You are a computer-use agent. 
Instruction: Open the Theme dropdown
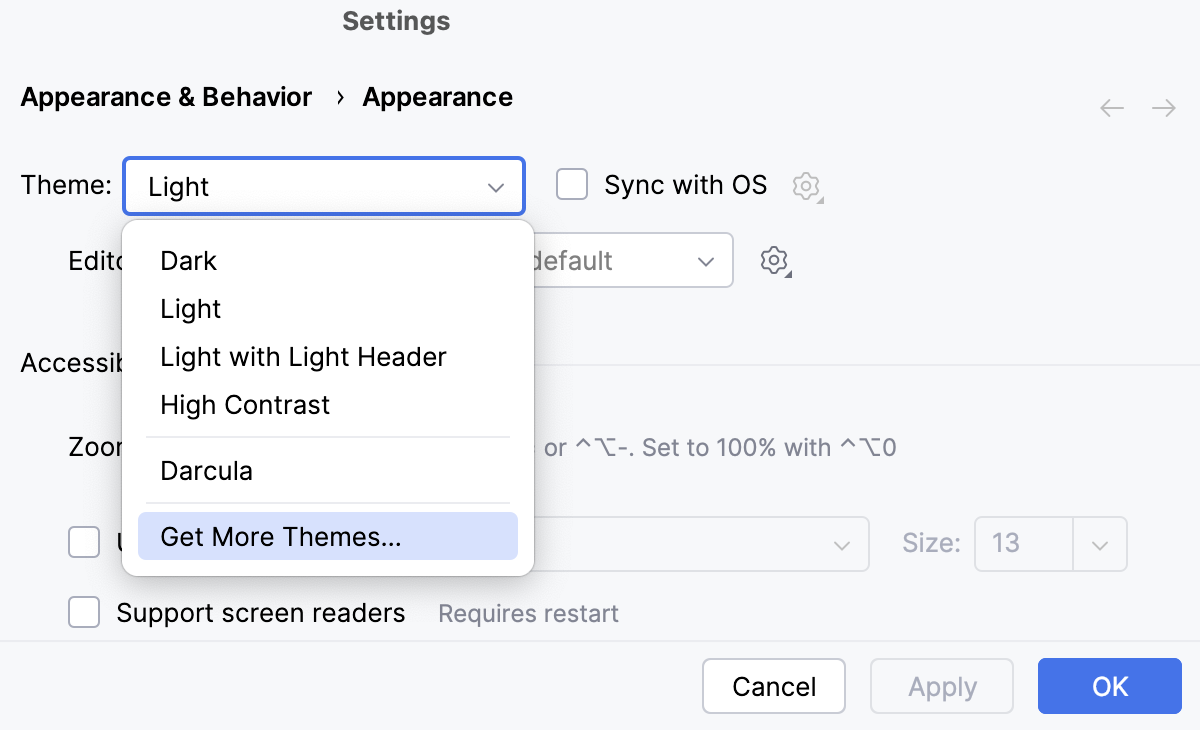click(x=324, y=186)
